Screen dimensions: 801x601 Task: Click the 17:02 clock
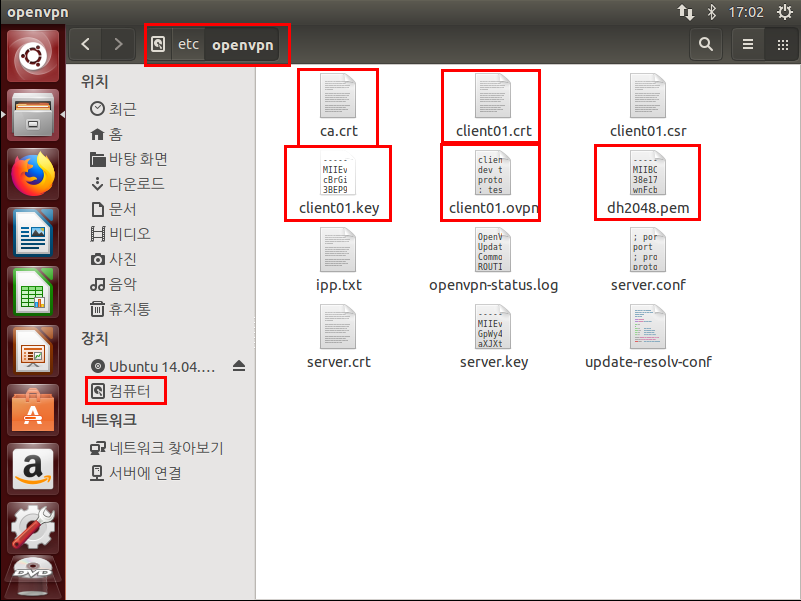click(746, 12)
